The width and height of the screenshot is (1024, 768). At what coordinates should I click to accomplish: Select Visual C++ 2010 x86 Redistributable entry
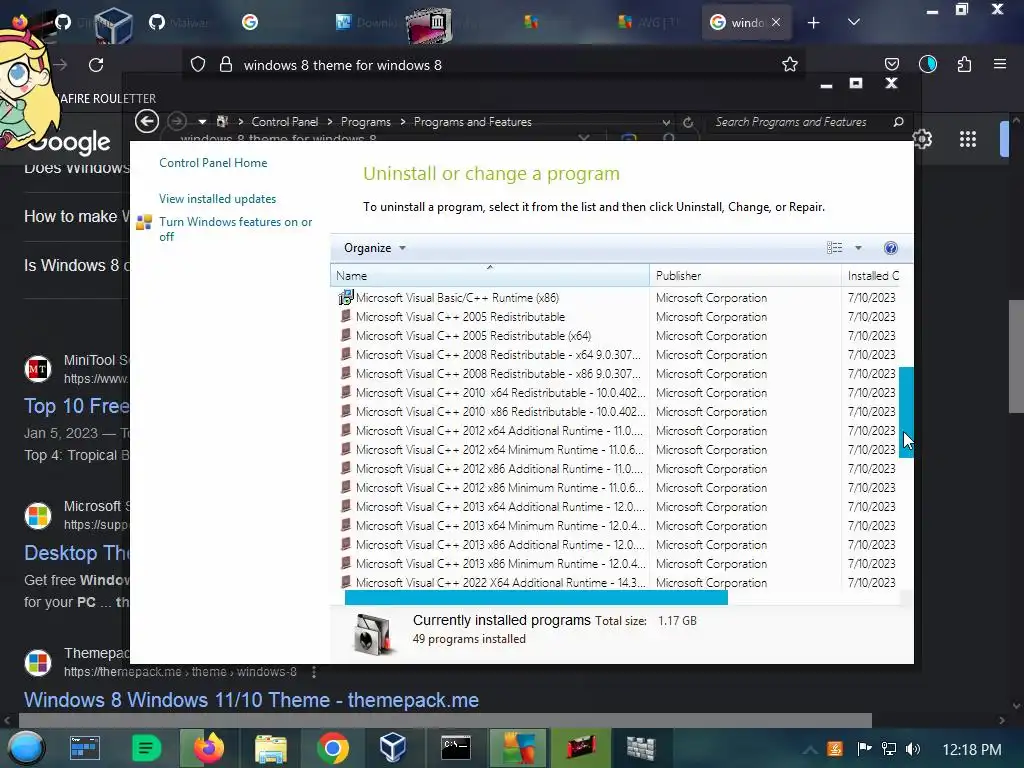coord(500,412)
